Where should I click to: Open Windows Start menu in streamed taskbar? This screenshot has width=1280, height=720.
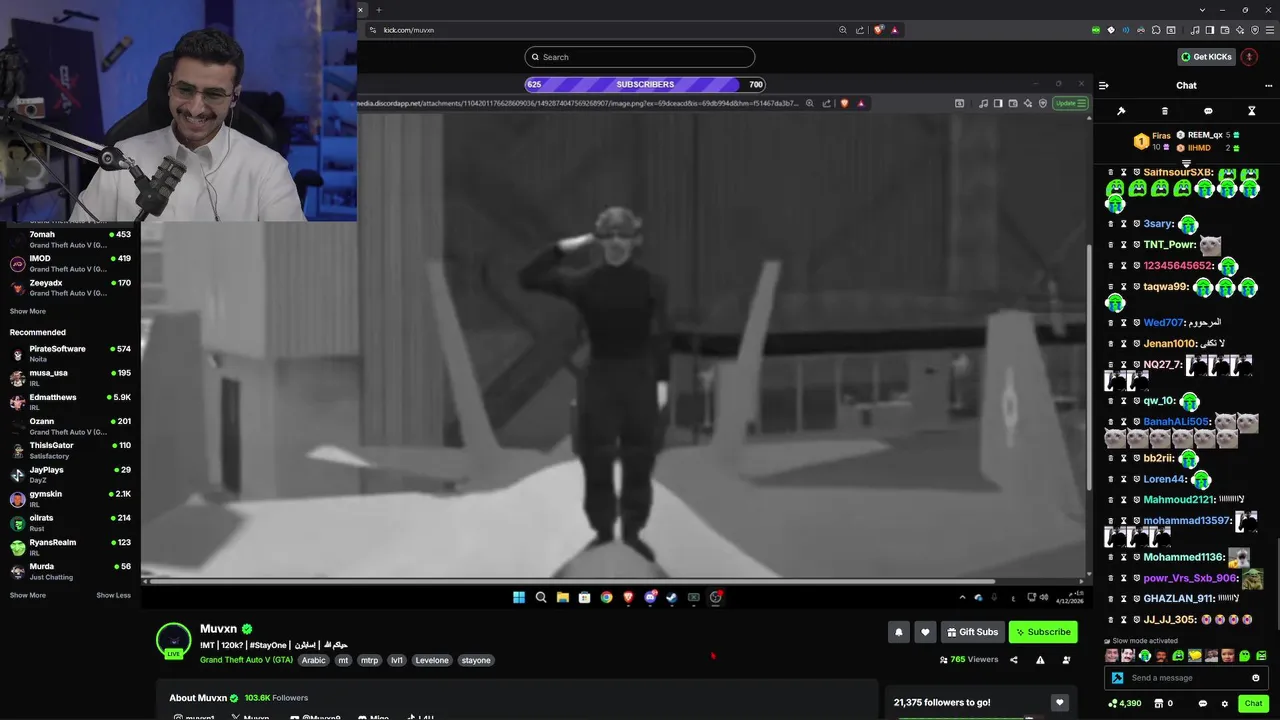pyautogui.click(x=519, y=598)
